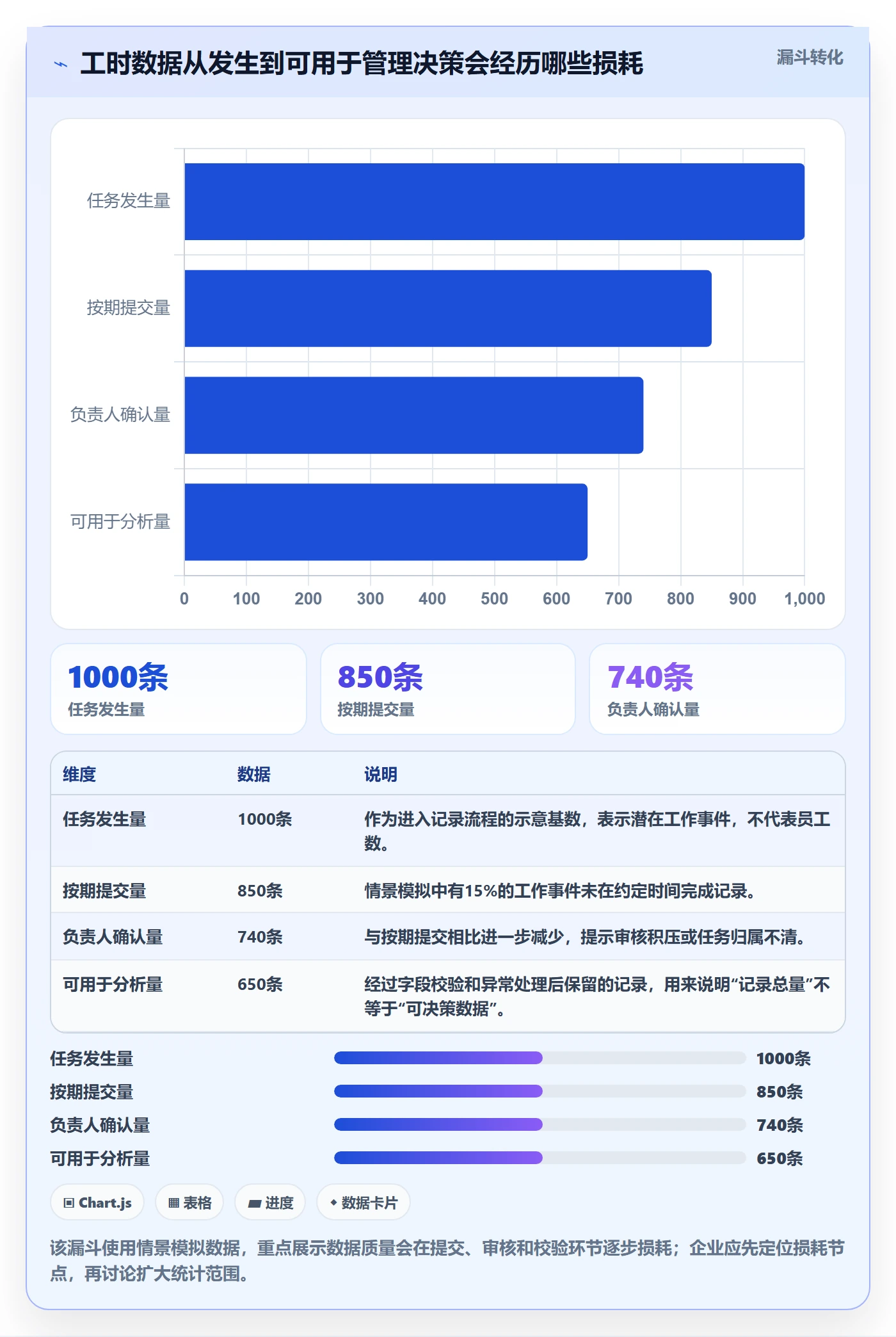
Task: Click the 负责人确认量 bar in the chart
Action: pos(413,415)
